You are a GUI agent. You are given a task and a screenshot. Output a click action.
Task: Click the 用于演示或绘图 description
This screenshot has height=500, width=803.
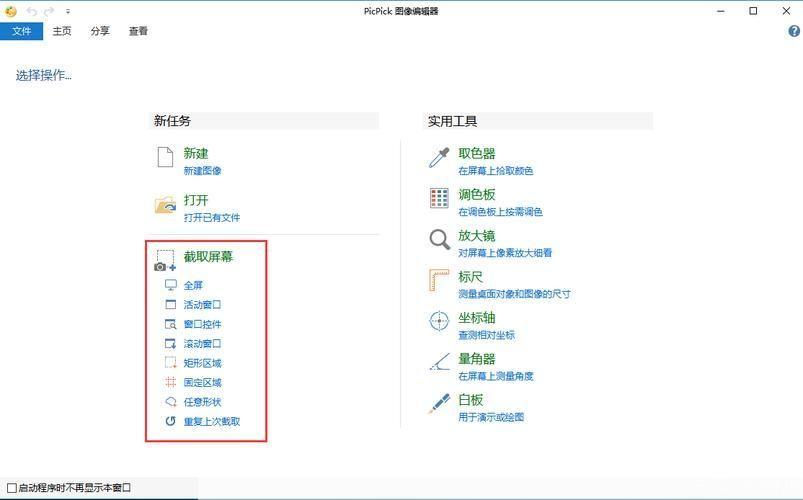[x=491, y=417]
